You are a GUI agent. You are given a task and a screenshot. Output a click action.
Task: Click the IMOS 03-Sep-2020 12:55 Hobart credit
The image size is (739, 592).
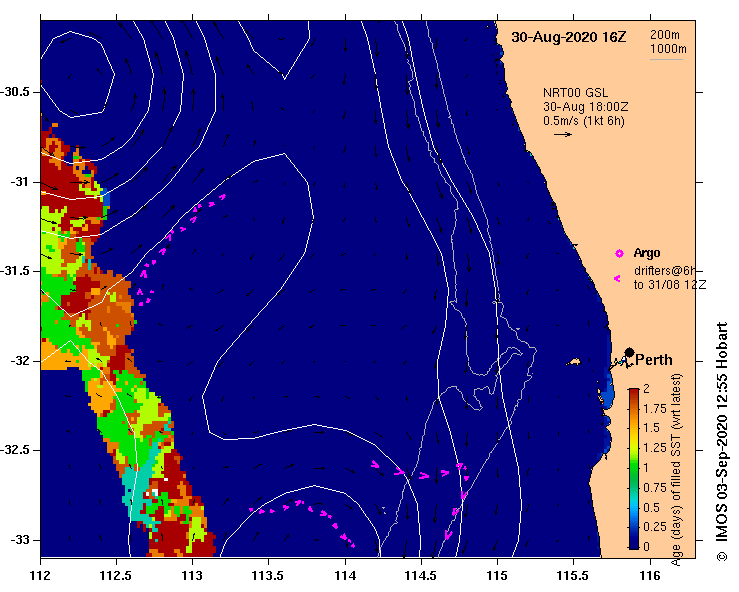722,430
